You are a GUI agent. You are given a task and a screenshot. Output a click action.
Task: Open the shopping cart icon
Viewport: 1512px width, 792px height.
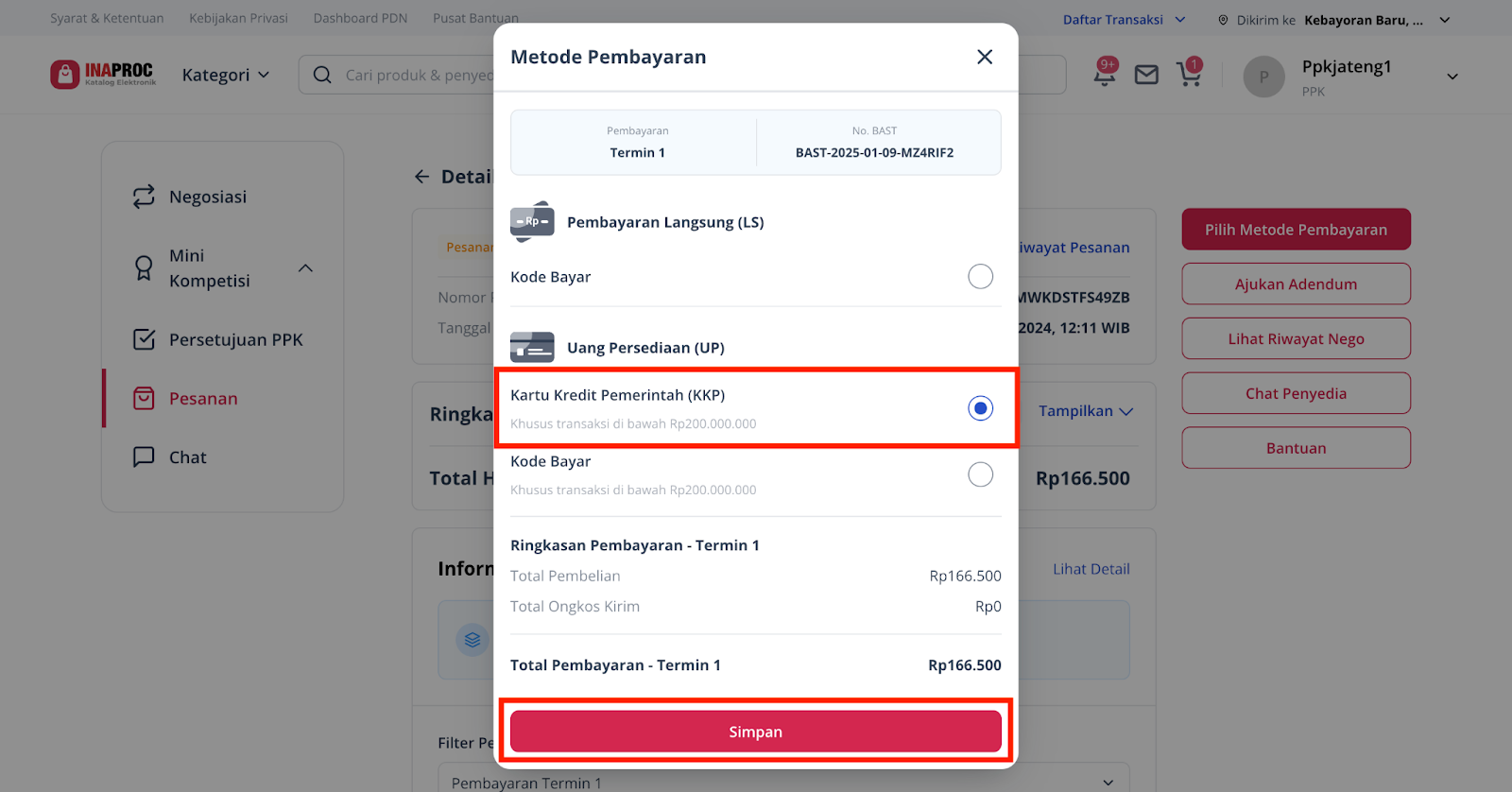click(x=1190, y=73)
